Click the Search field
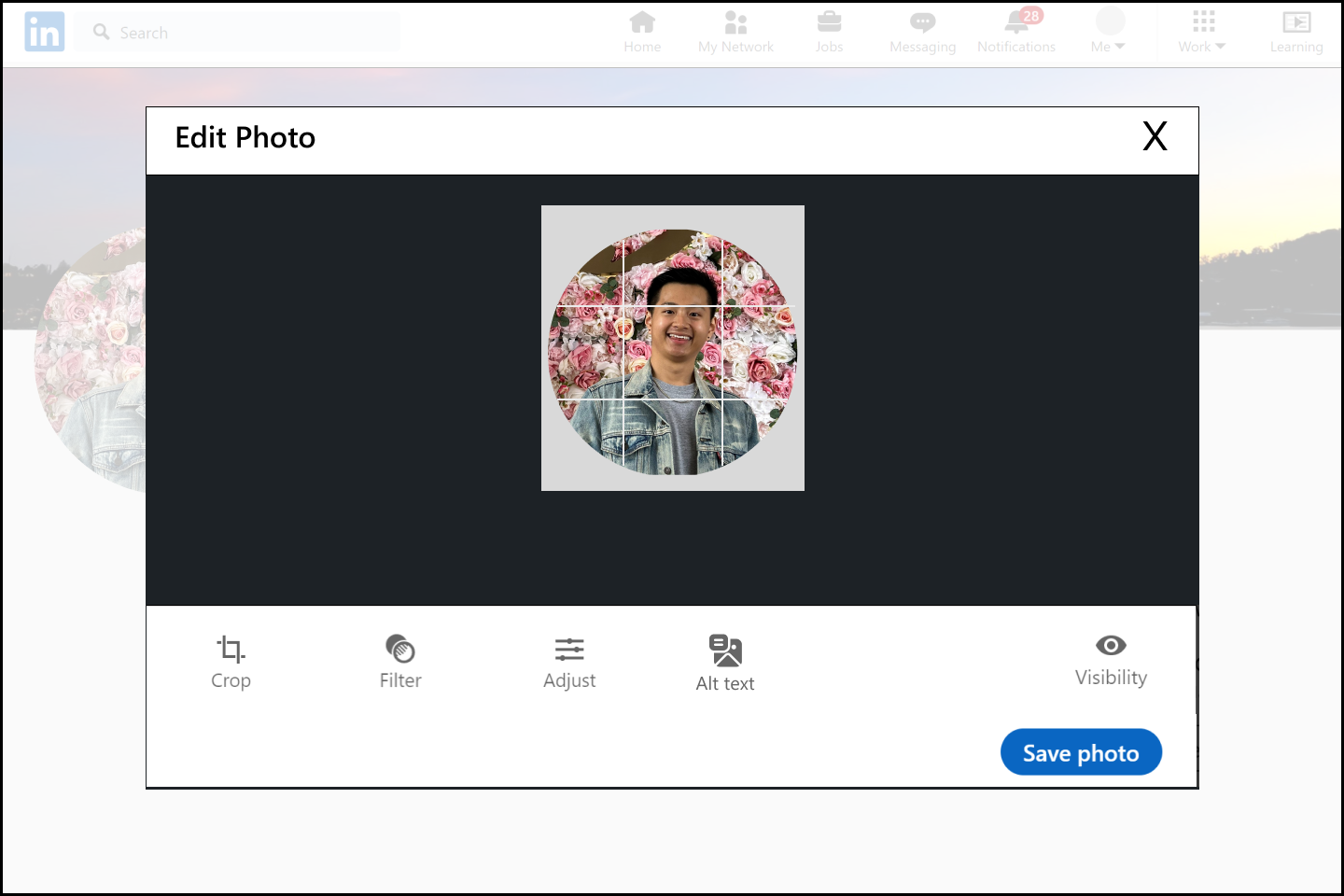The image size is (1344, 896). 238,33
